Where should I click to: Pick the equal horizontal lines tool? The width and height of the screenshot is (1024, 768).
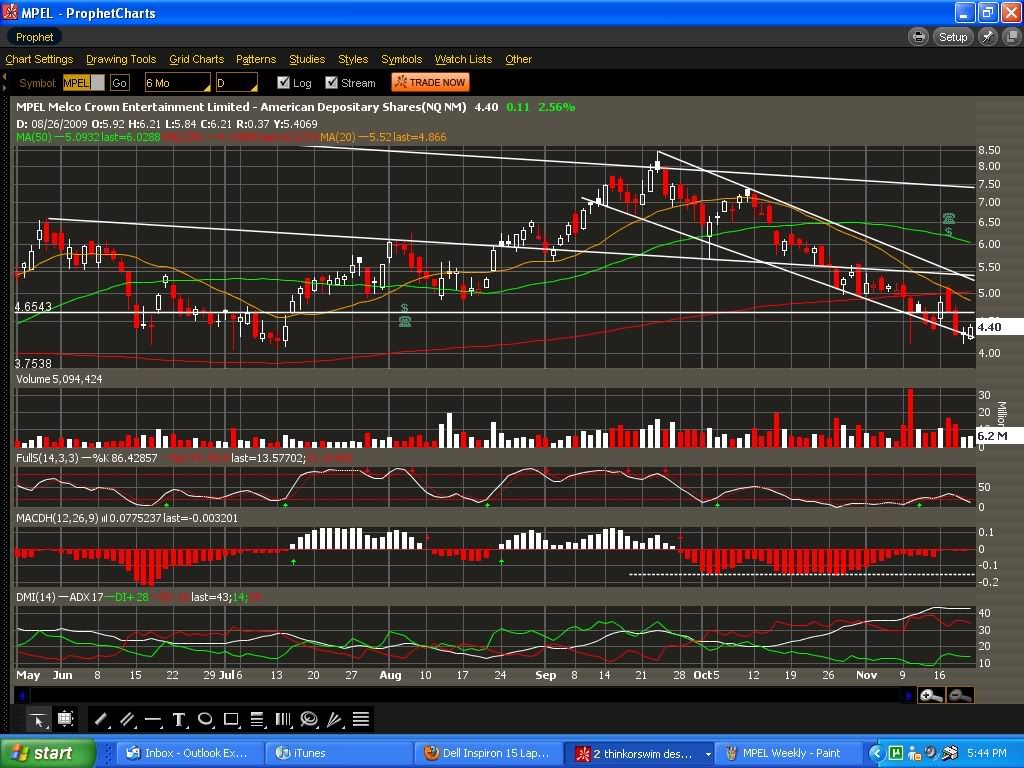click(x=360, y=720)
